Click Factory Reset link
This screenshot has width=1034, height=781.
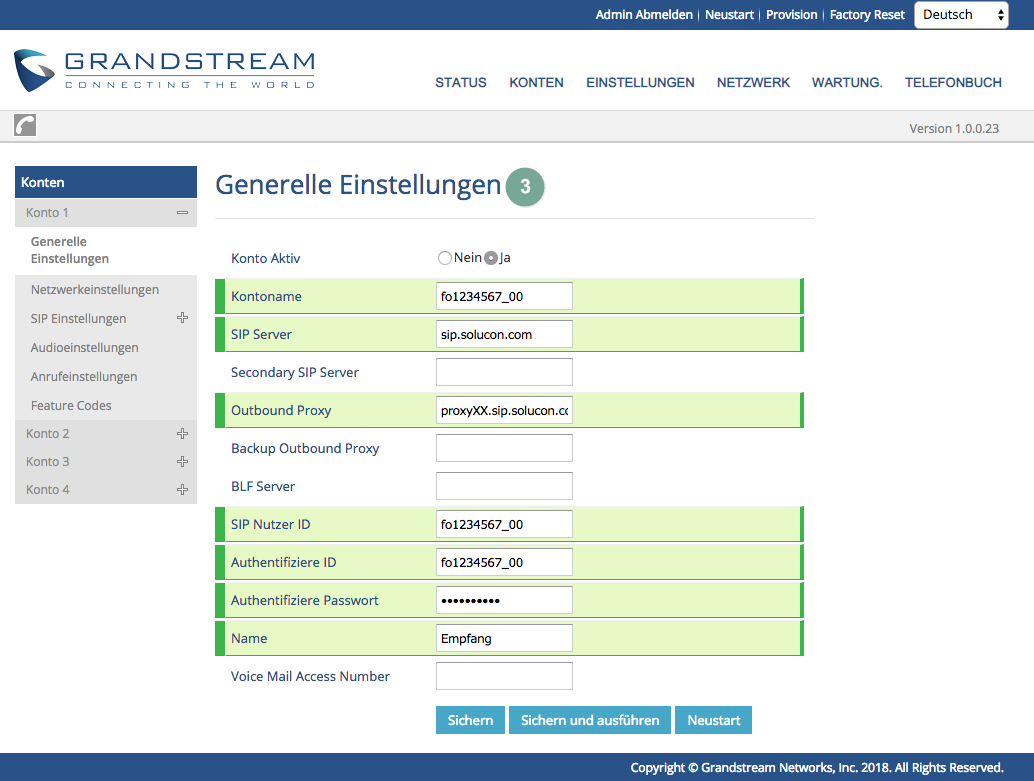[867, 15]
